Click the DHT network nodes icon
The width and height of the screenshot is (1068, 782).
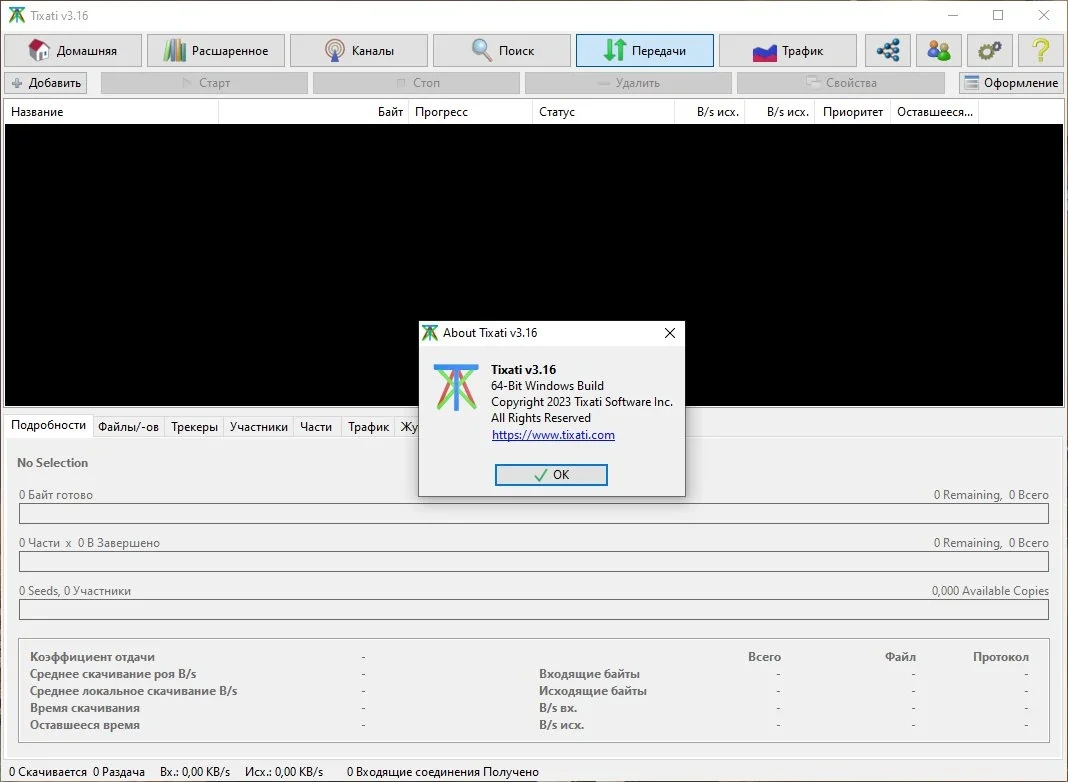tap(888, 50)
